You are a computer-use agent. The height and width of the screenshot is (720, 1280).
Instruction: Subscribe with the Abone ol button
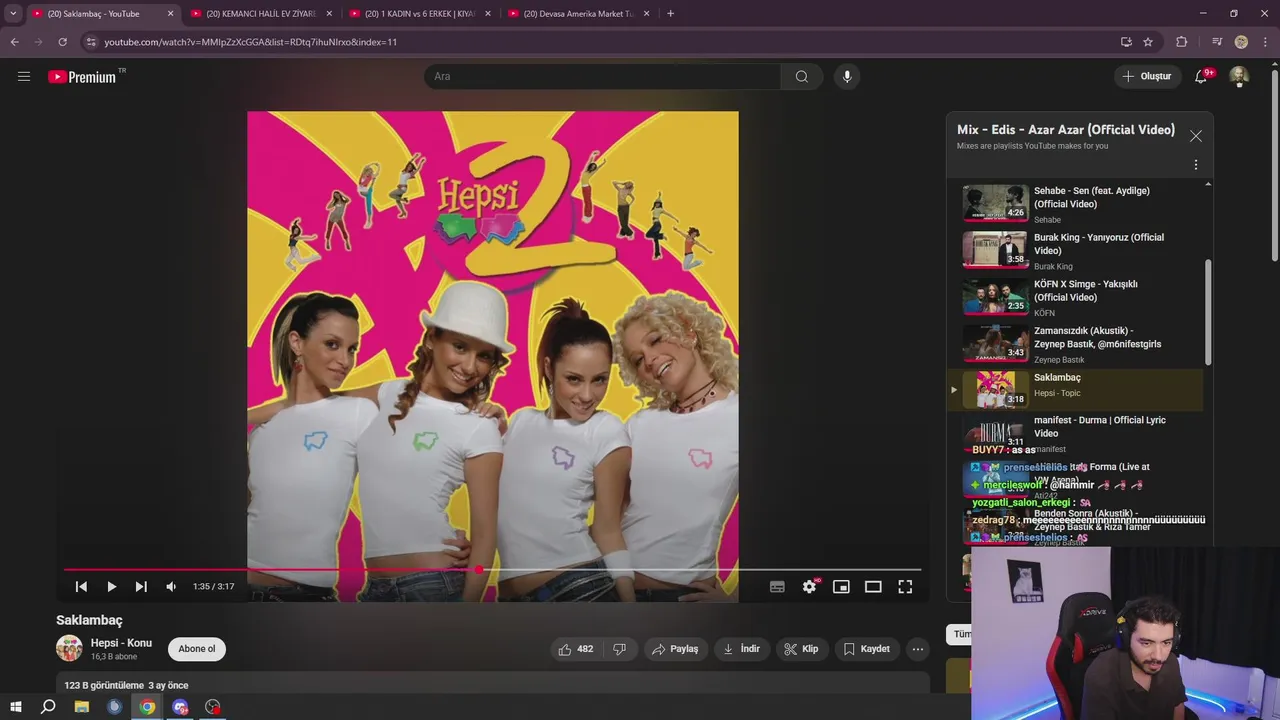coord(197,649)
